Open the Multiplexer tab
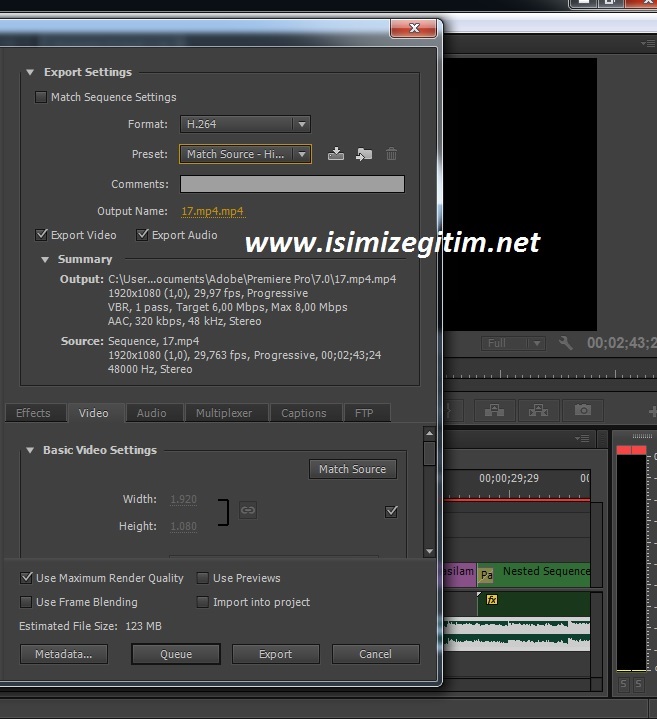 [224, 413]
